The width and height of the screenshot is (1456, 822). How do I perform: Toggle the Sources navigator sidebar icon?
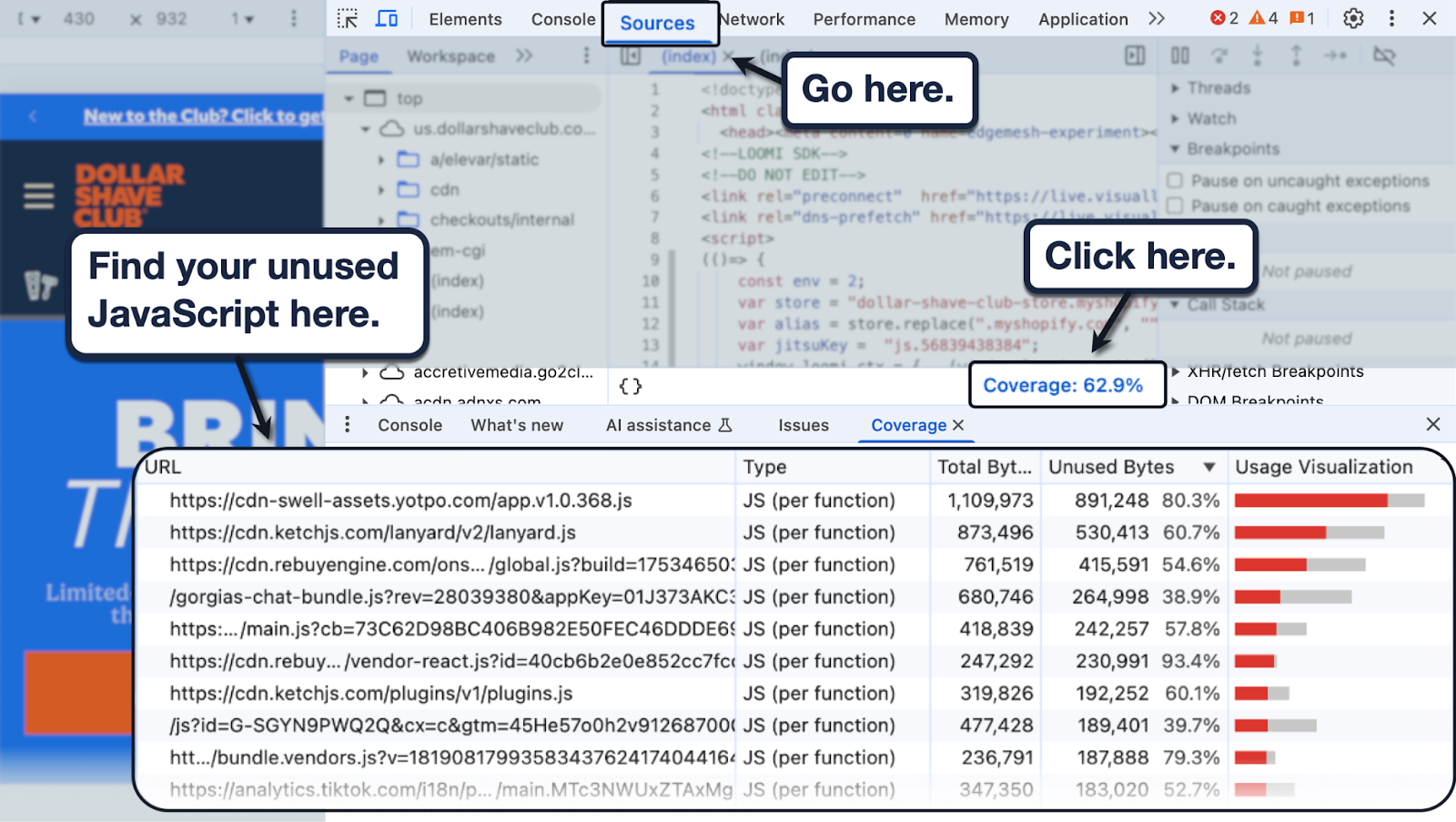point(631,56)
